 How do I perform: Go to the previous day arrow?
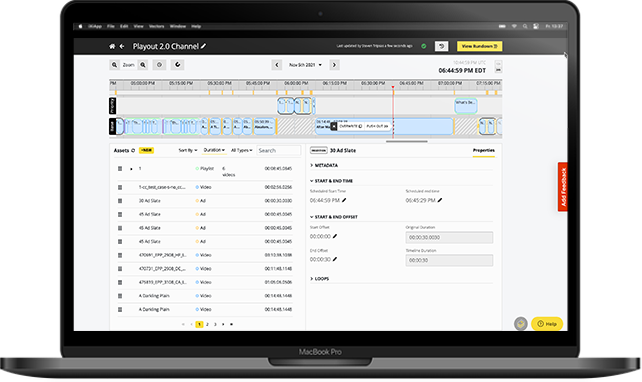click(x=277, y=65)
